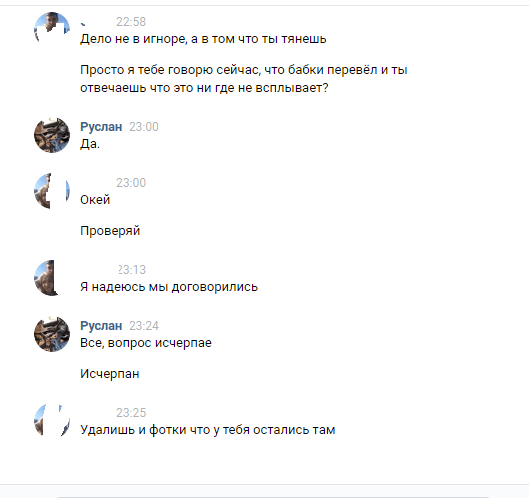Image resolution: width=529 pixels, height=498 pixels.
Task: Click the avatar beside the 23:25 message
Action: tap(52, 421)
